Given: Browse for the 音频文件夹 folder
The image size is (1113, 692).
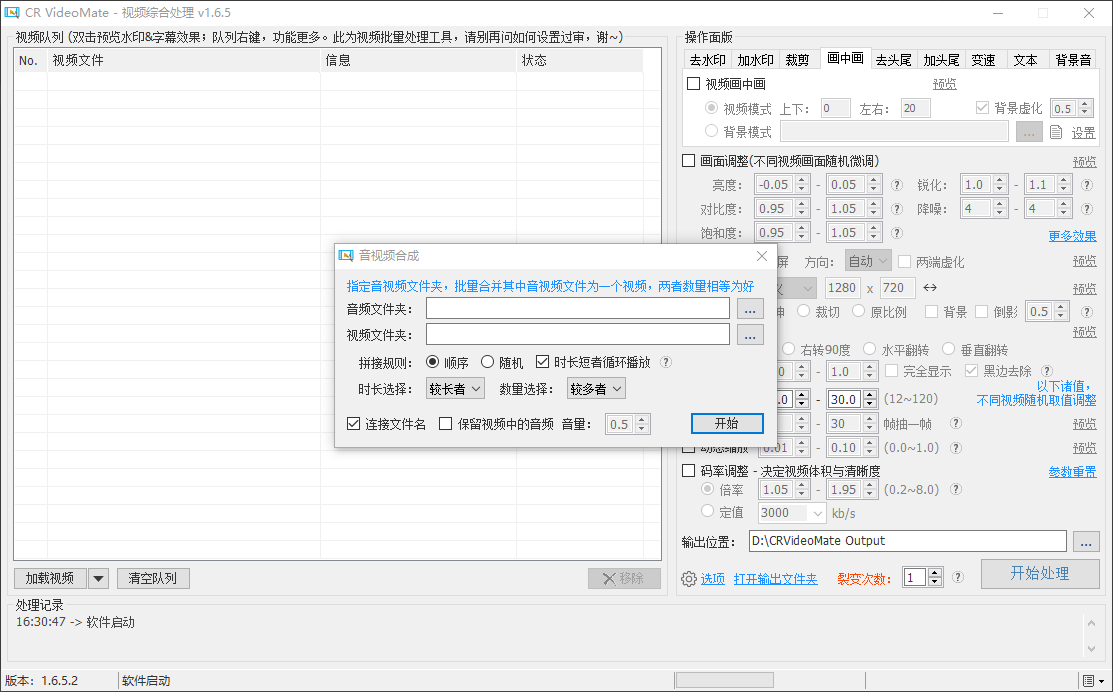Looking at the screenshot, I should [750, 309].
